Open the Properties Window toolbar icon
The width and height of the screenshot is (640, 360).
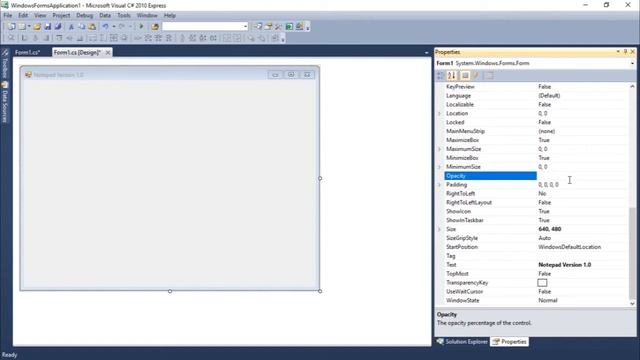click(x=268, y=27)
